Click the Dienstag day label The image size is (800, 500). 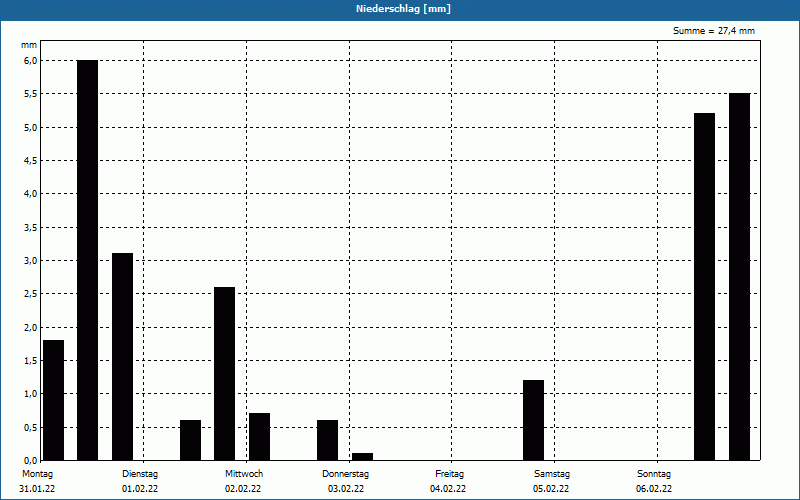(x=140, y=474)
